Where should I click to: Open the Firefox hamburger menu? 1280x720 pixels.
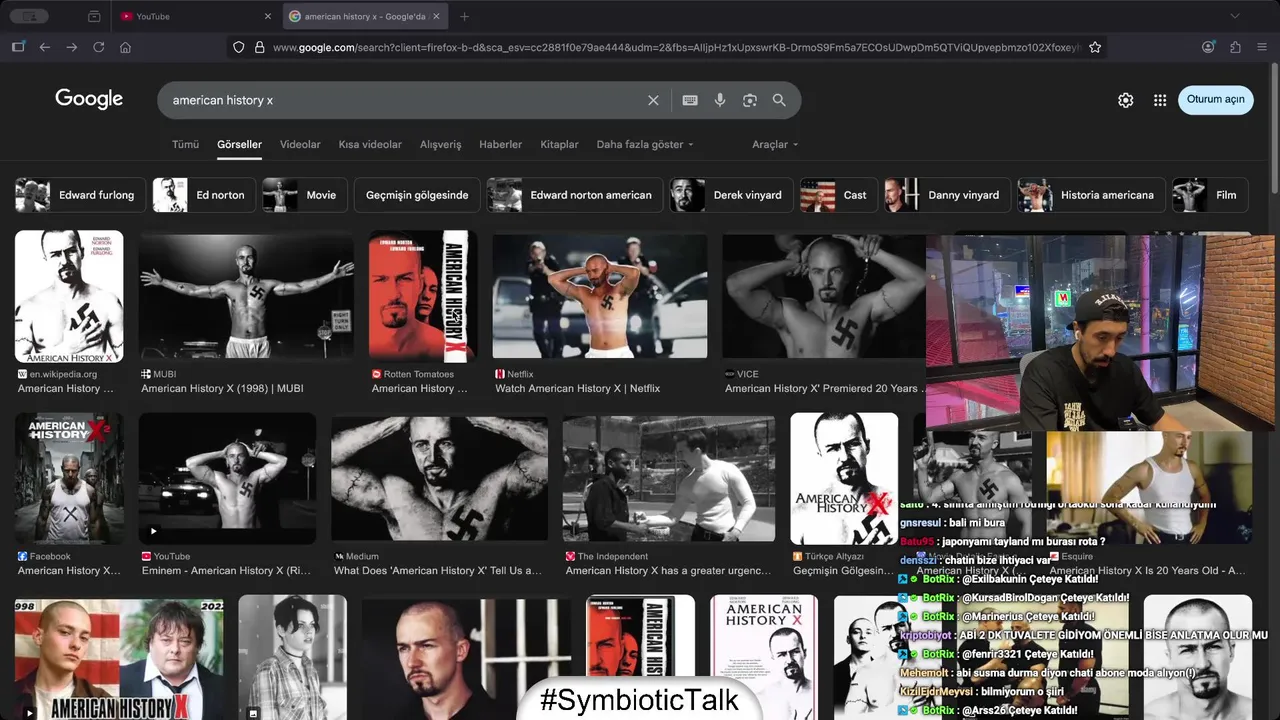(1262, 47)
